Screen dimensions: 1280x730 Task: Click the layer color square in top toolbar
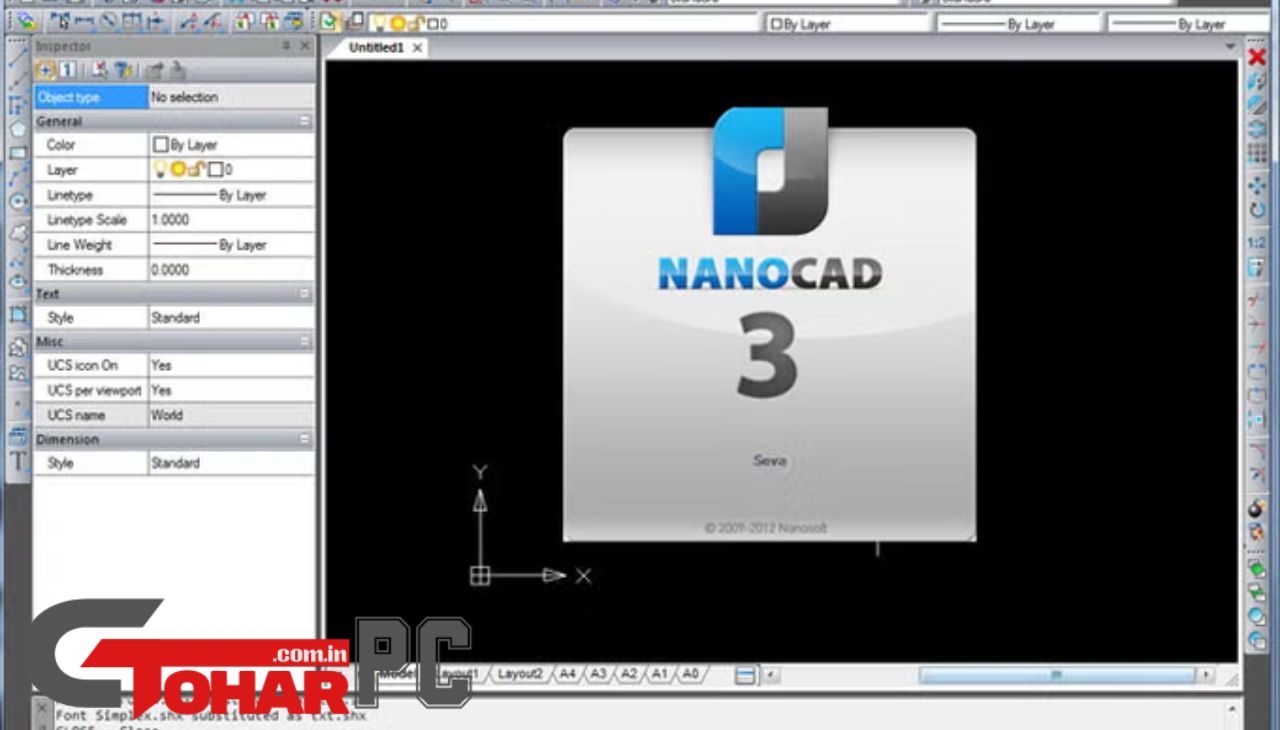click(x=432, y=23)
